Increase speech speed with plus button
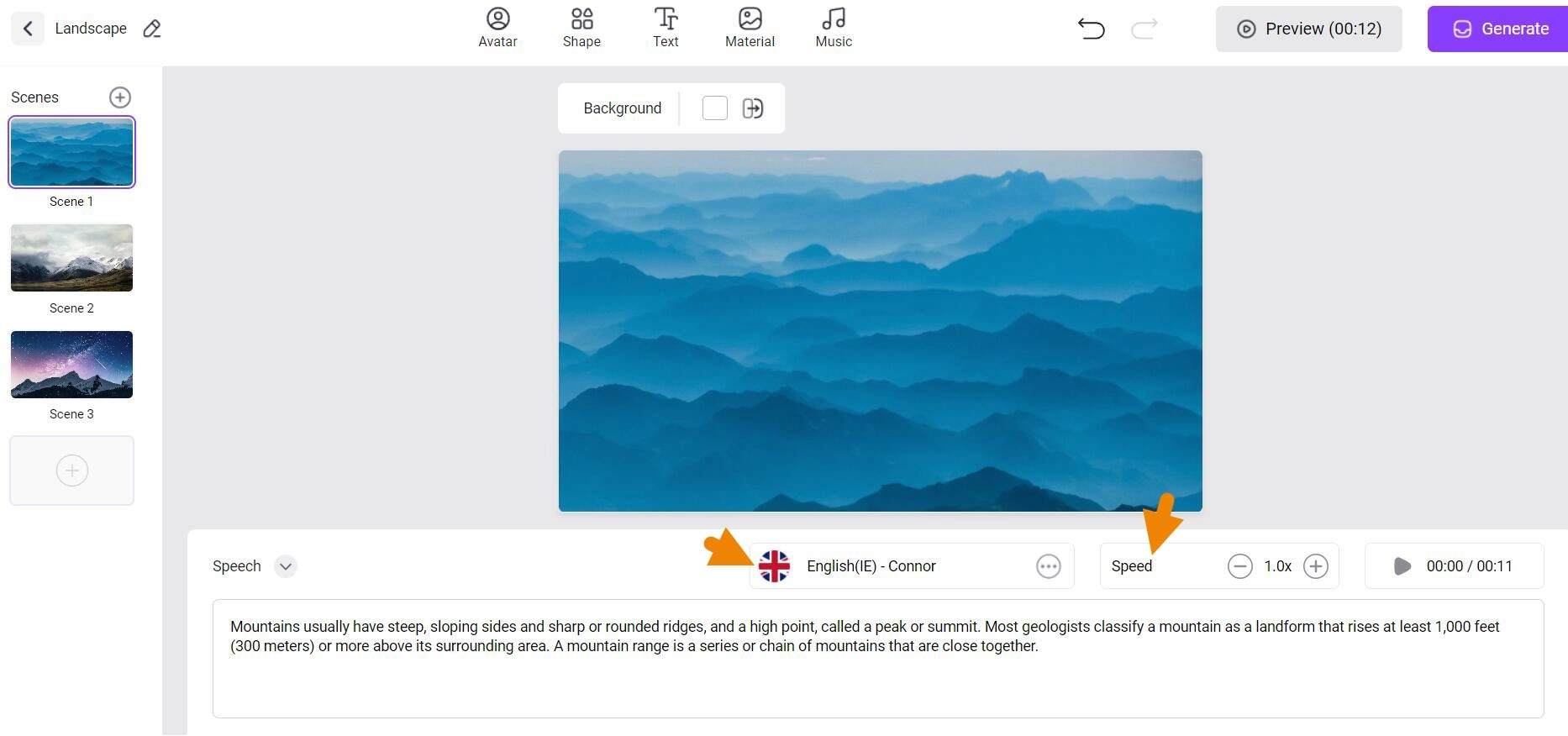The image size is (1568, 736). pos(1315,566)
